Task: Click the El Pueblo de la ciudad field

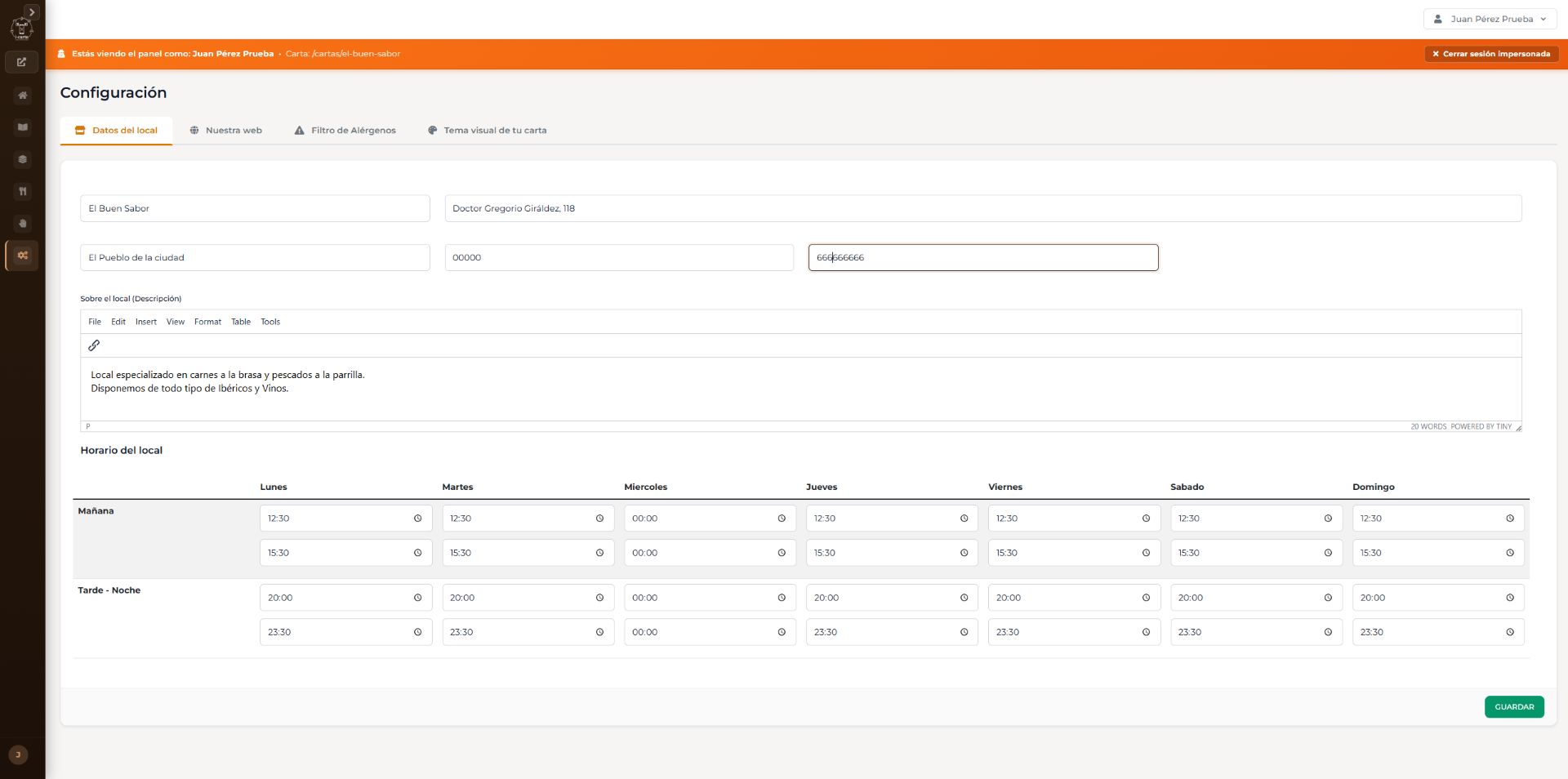Action: coord(255,257)
